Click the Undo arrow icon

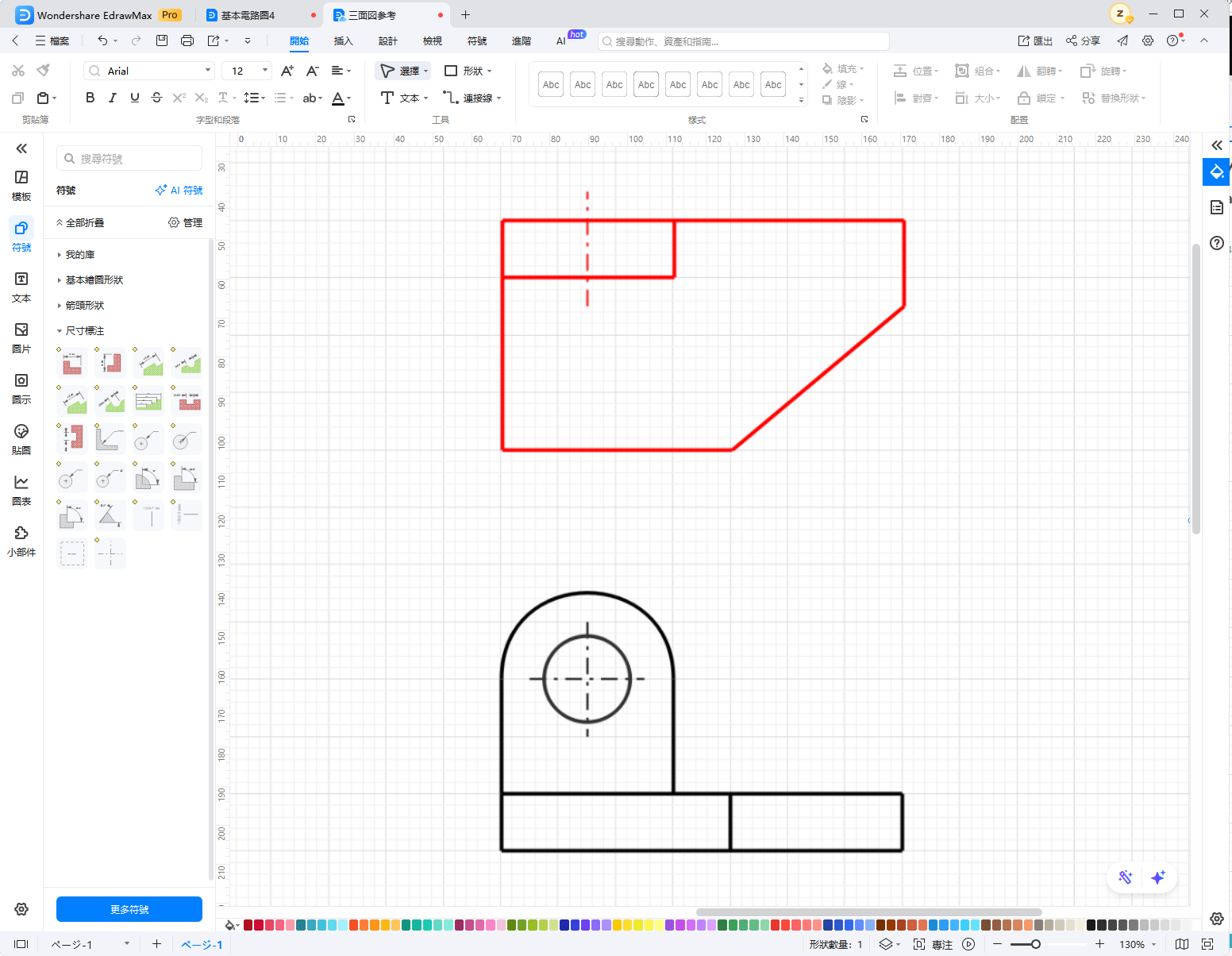pyautogui.click(x=102, y=40)
